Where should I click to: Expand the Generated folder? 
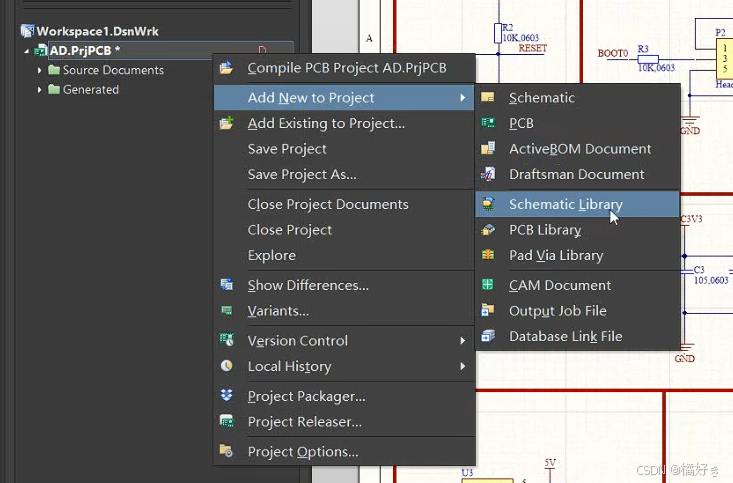coord(39,89)
